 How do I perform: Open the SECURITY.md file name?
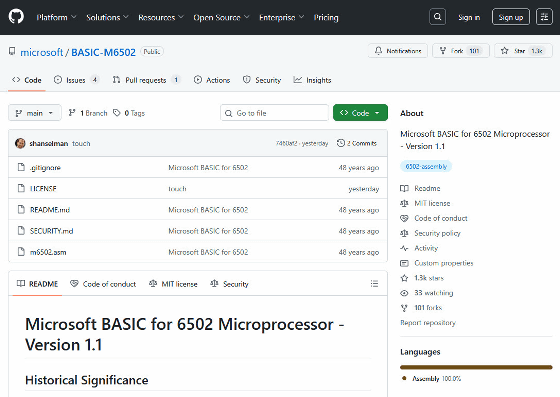[x=51, y=231]
